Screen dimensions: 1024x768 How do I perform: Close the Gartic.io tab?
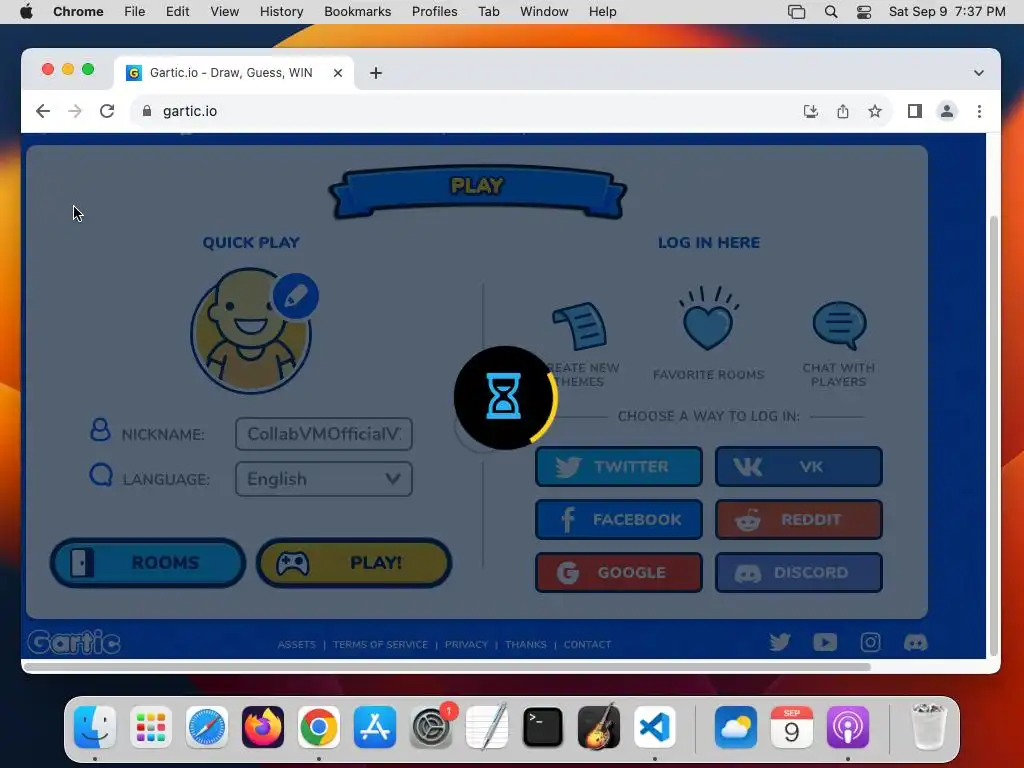338,73
